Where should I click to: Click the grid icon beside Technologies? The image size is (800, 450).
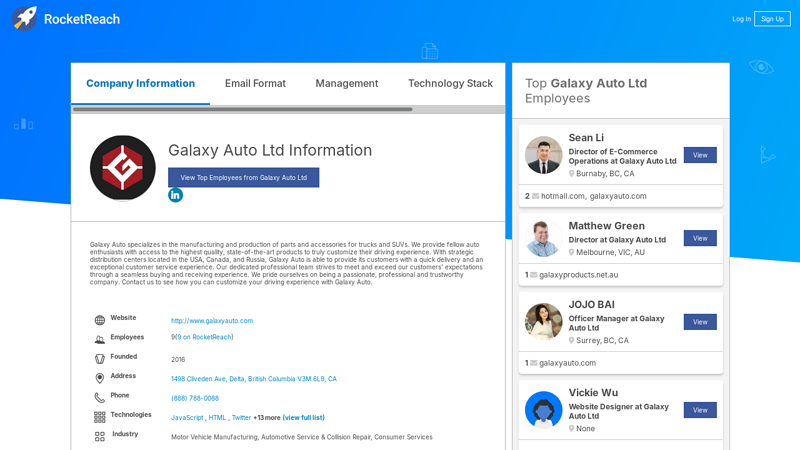coord(99,417)
